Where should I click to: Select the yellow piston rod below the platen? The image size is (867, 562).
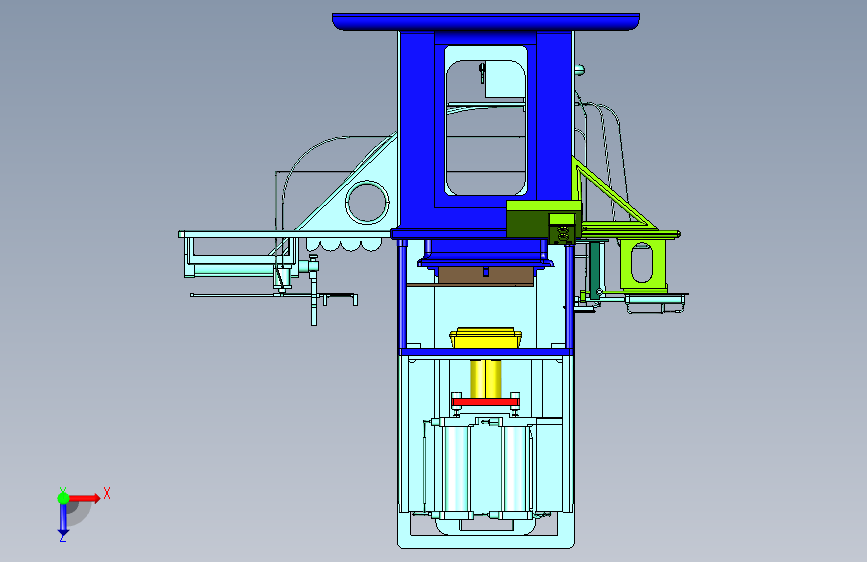(485, 379)
